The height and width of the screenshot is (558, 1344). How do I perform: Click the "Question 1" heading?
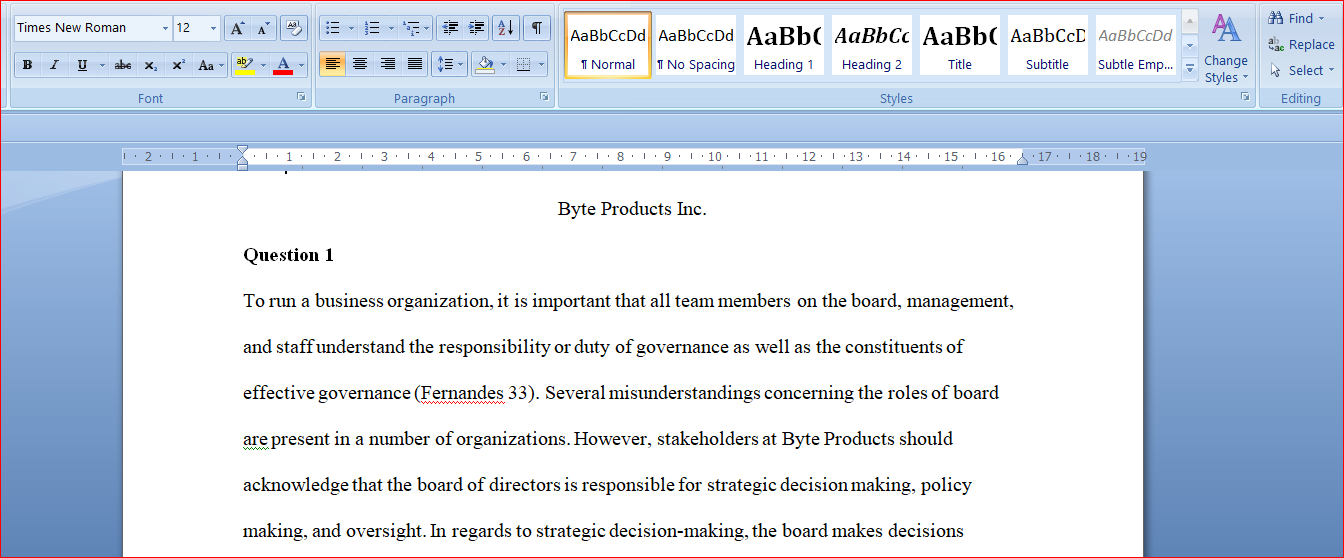(288, 255)
